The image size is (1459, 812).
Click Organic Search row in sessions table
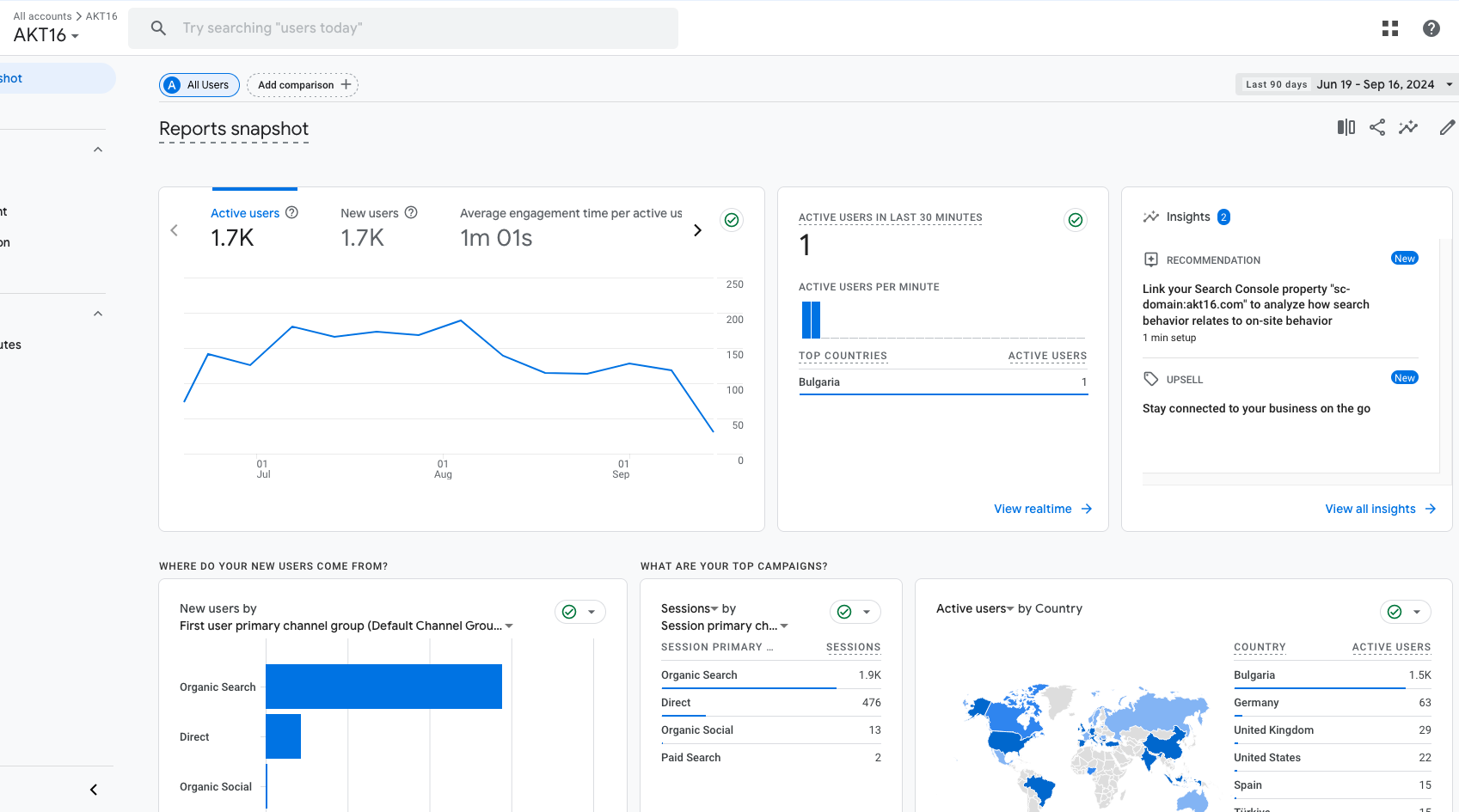(771, 675)
